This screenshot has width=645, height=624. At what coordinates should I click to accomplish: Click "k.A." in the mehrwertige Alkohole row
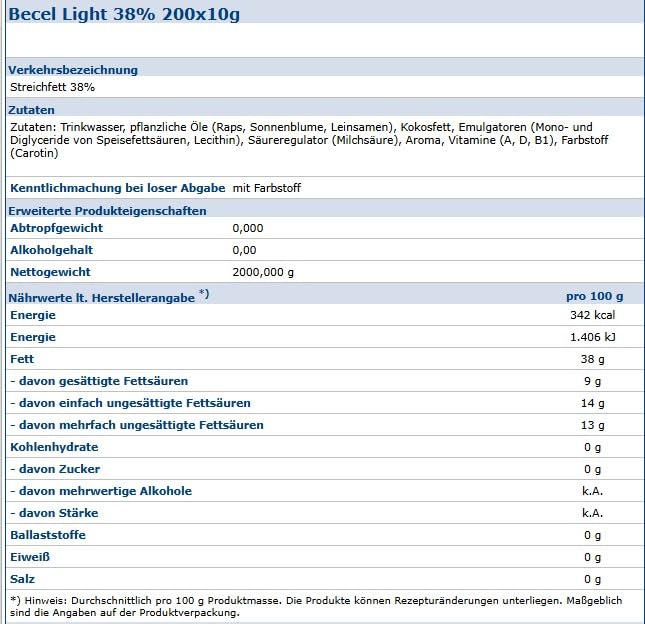pyautogui.click(x=592, y=491)
